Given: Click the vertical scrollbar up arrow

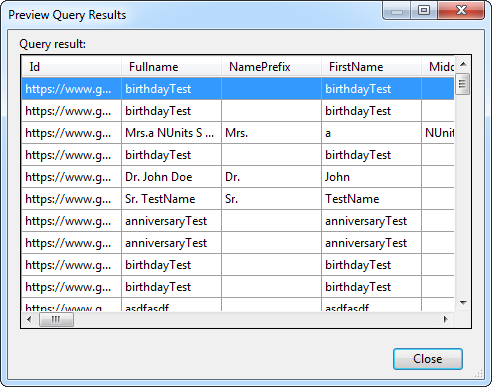Looking at the screenshot, I should point(463,64).
